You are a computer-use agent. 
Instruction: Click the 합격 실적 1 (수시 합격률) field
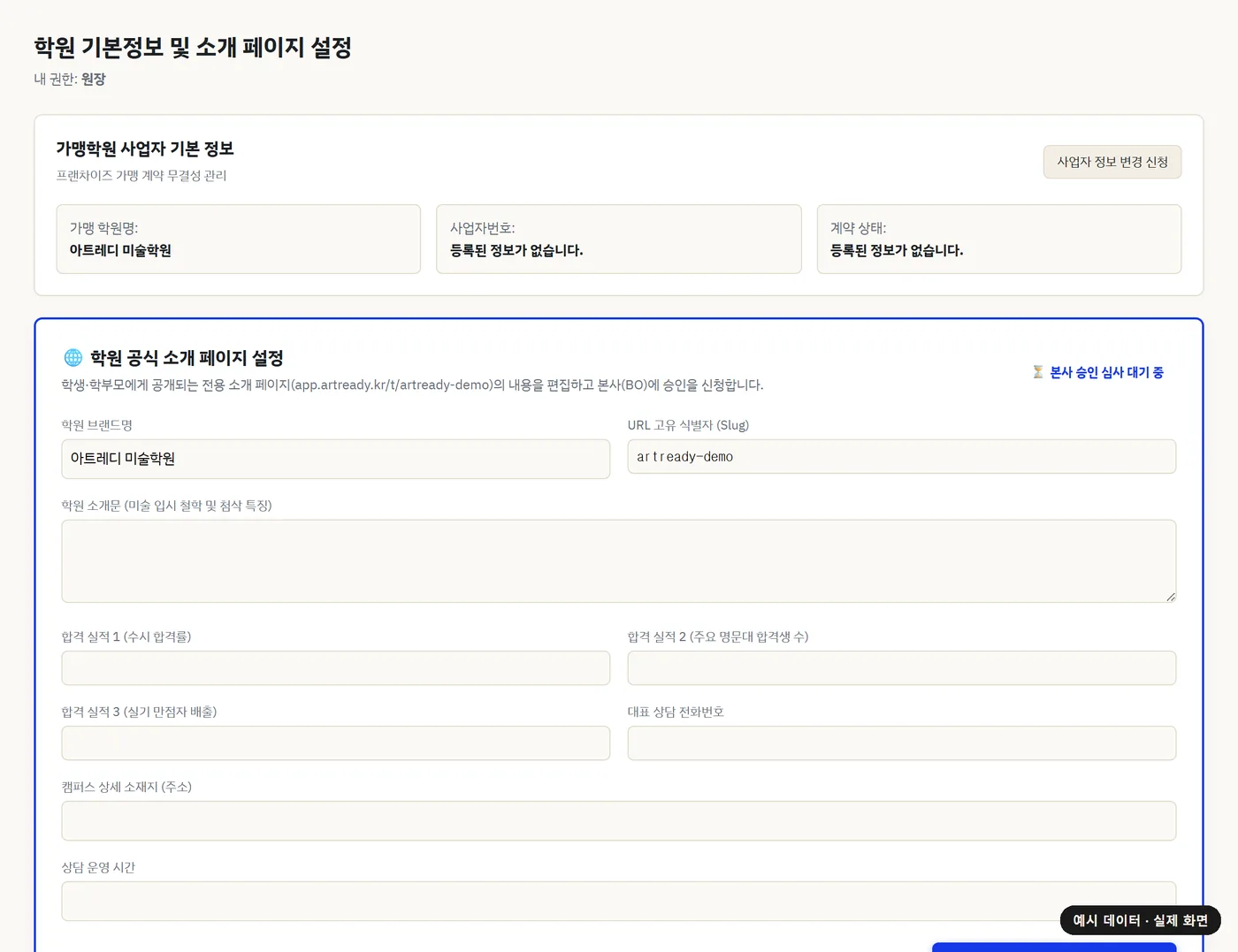click(336, 668)
